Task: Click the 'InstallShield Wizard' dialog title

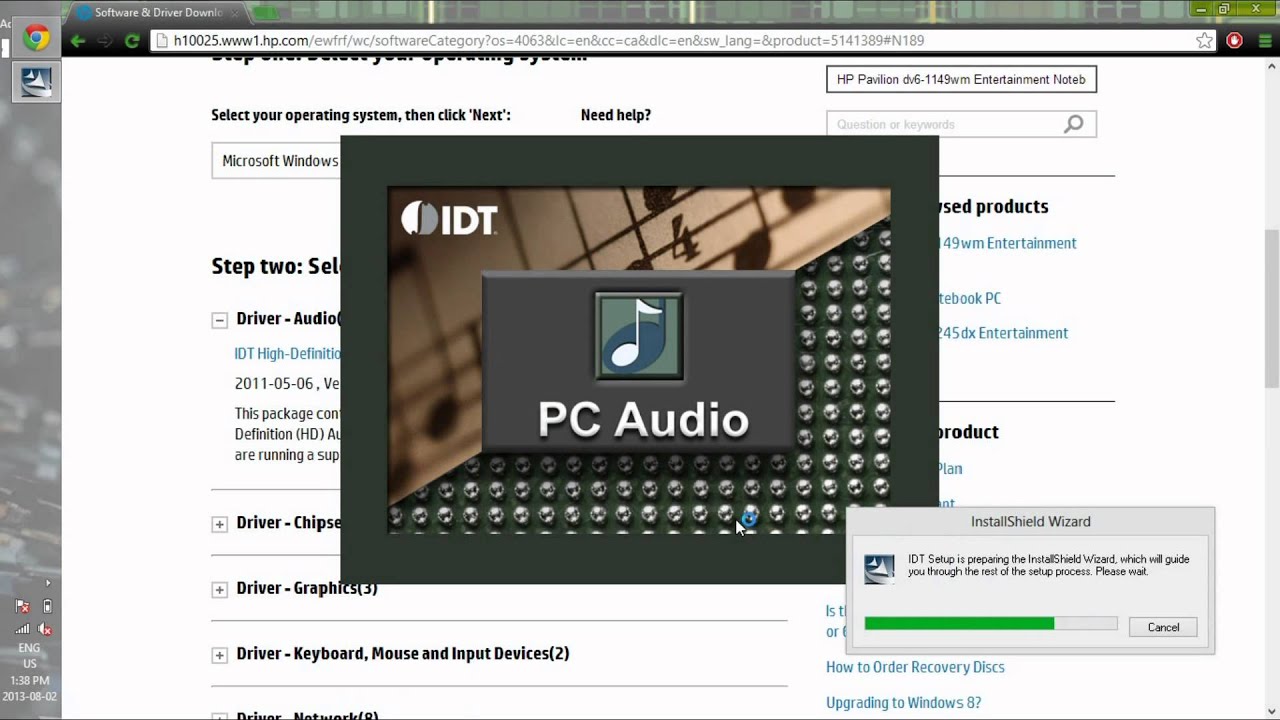Action: tap(1030, 522)
